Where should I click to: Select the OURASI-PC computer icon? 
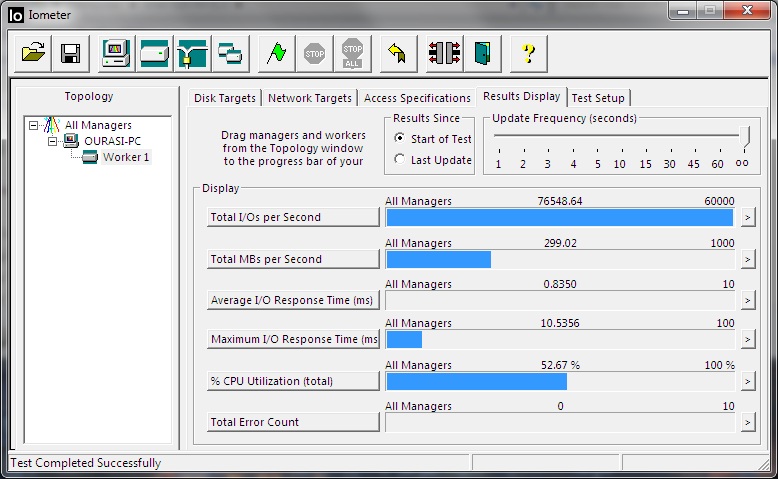pyautogui.click(x=70, y=141)
